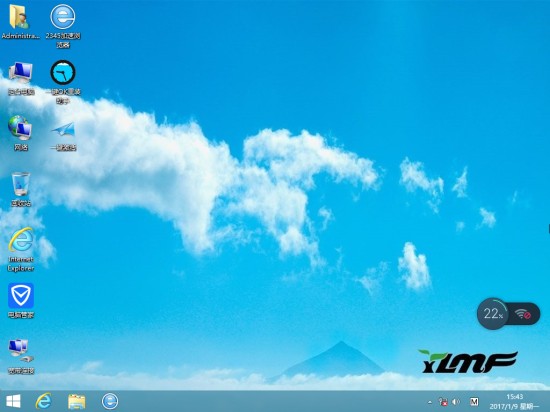
Task: Select the Network globe desktop icon
Action: click(x=21, y=133)
